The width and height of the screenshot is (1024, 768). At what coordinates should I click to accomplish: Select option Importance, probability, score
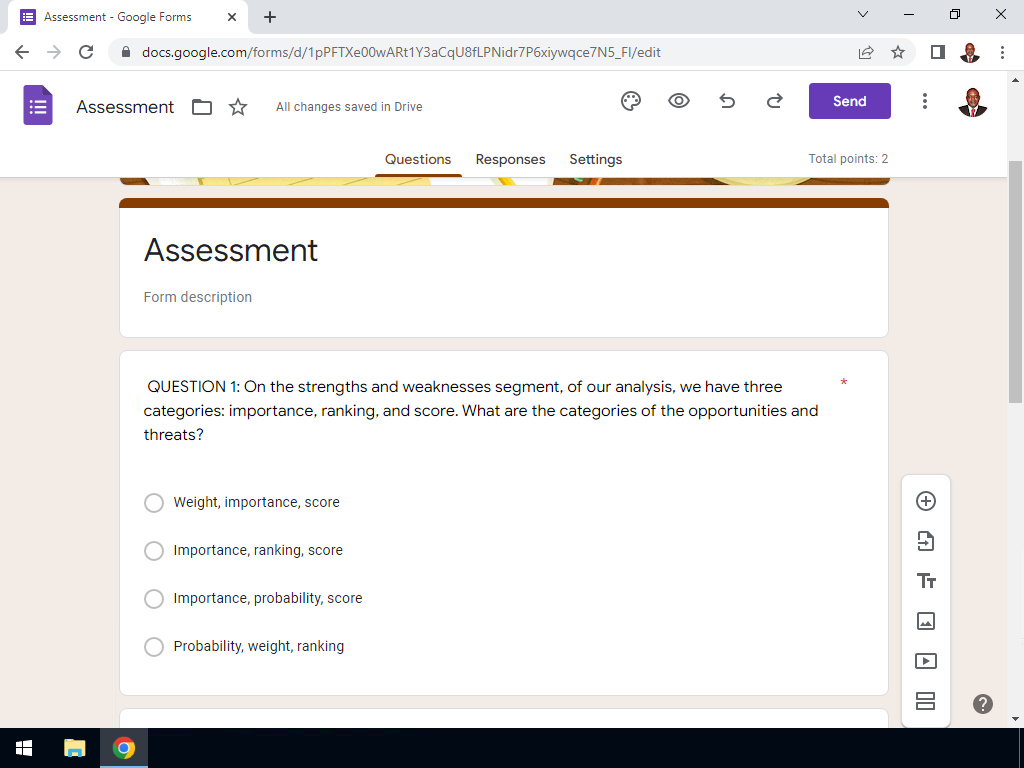pos(153,599)
